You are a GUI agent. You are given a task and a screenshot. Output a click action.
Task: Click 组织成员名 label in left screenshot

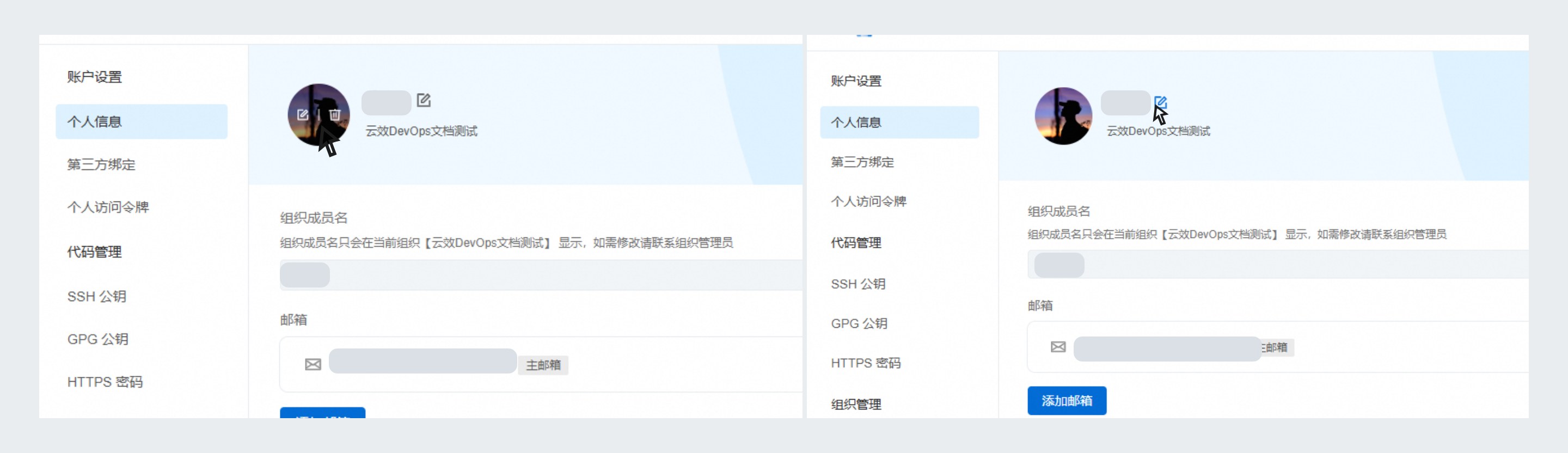tap(314, 218)
